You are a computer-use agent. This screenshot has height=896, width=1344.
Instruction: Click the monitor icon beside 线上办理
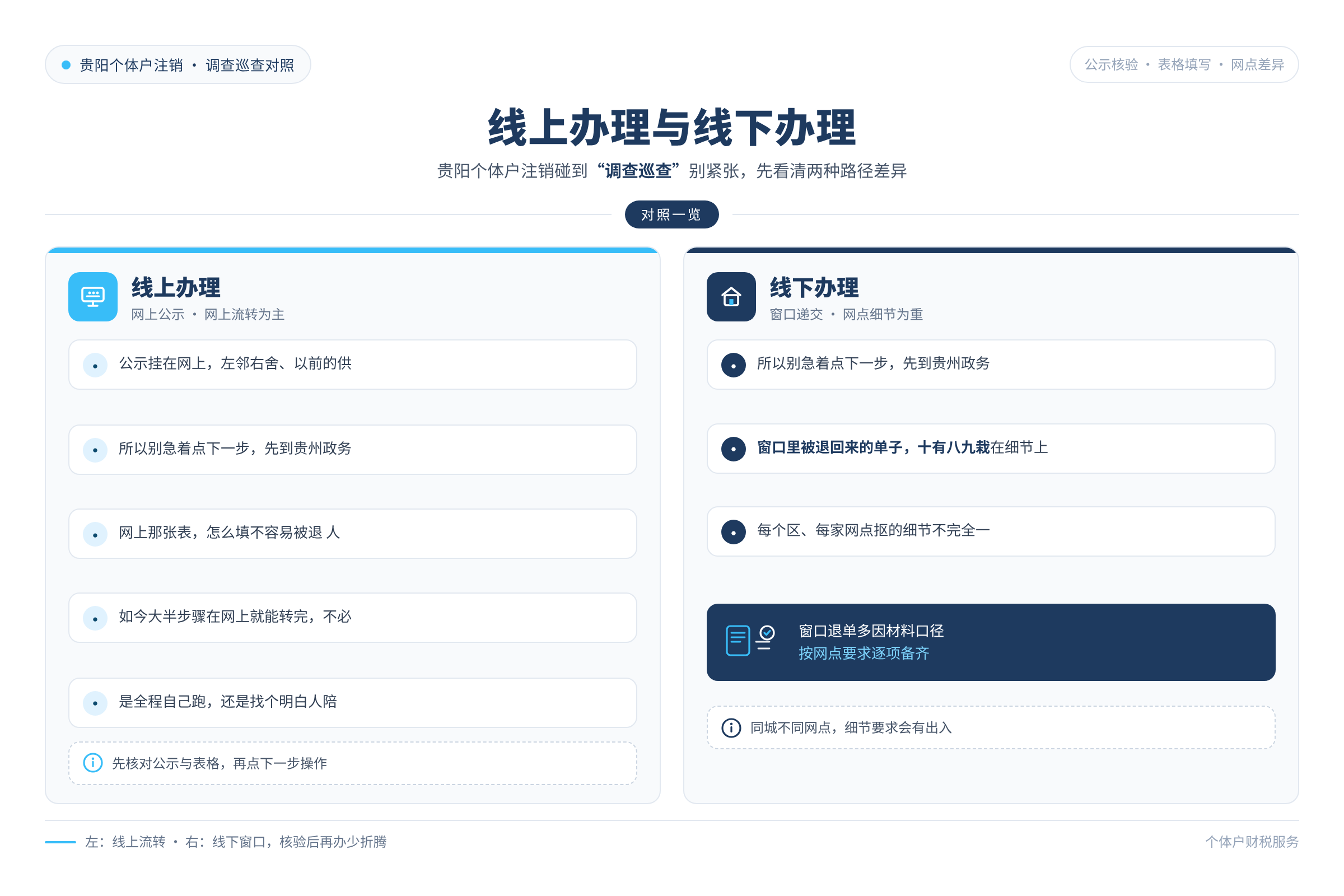pyautogui.click(x=93, y=297)
